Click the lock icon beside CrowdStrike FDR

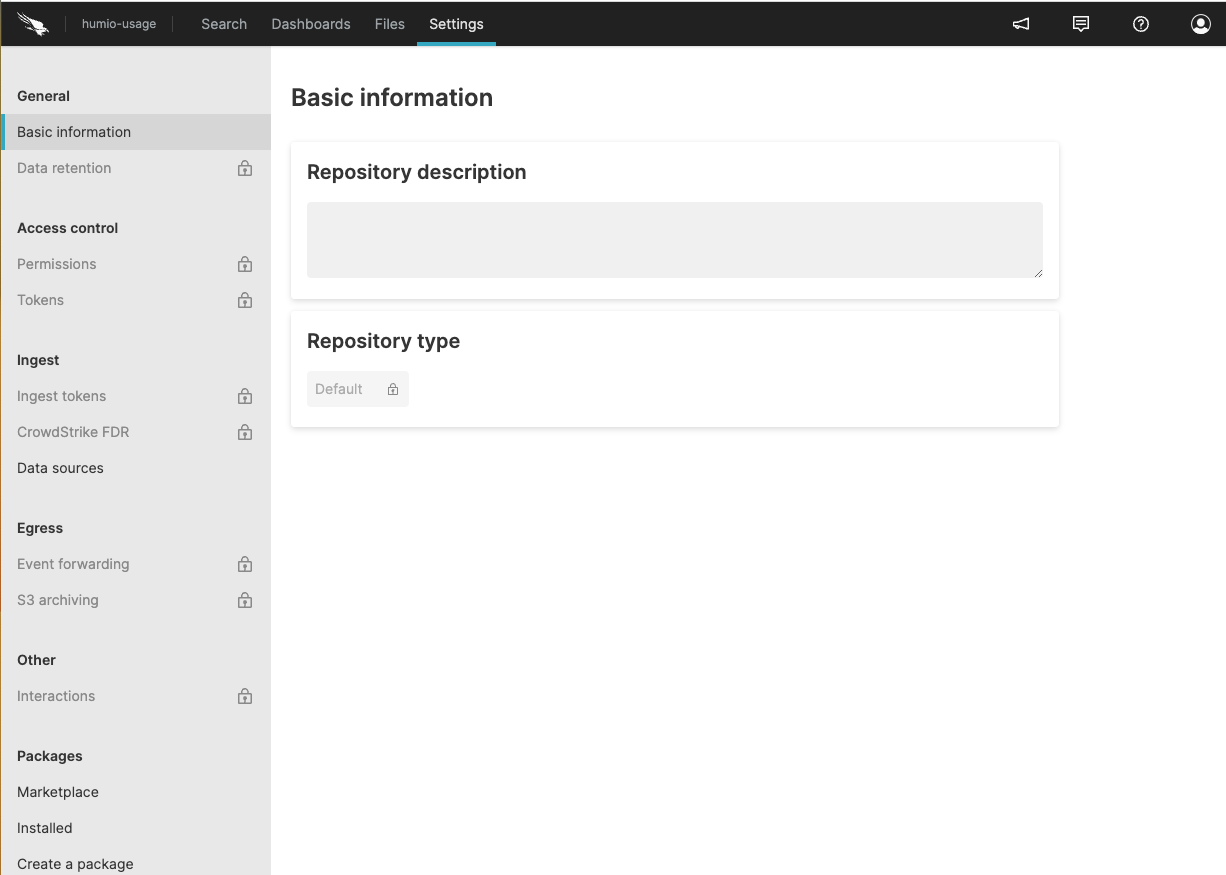coord(245,432)
